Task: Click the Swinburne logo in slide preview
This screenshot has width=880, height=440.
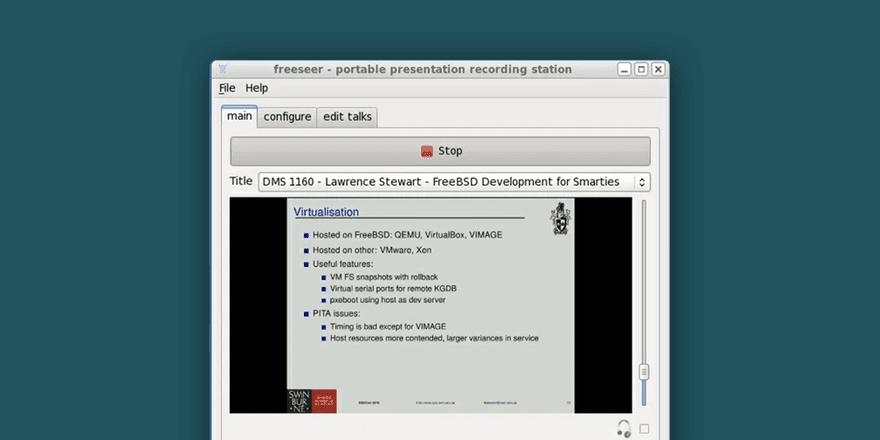Action: coord(312,400)
